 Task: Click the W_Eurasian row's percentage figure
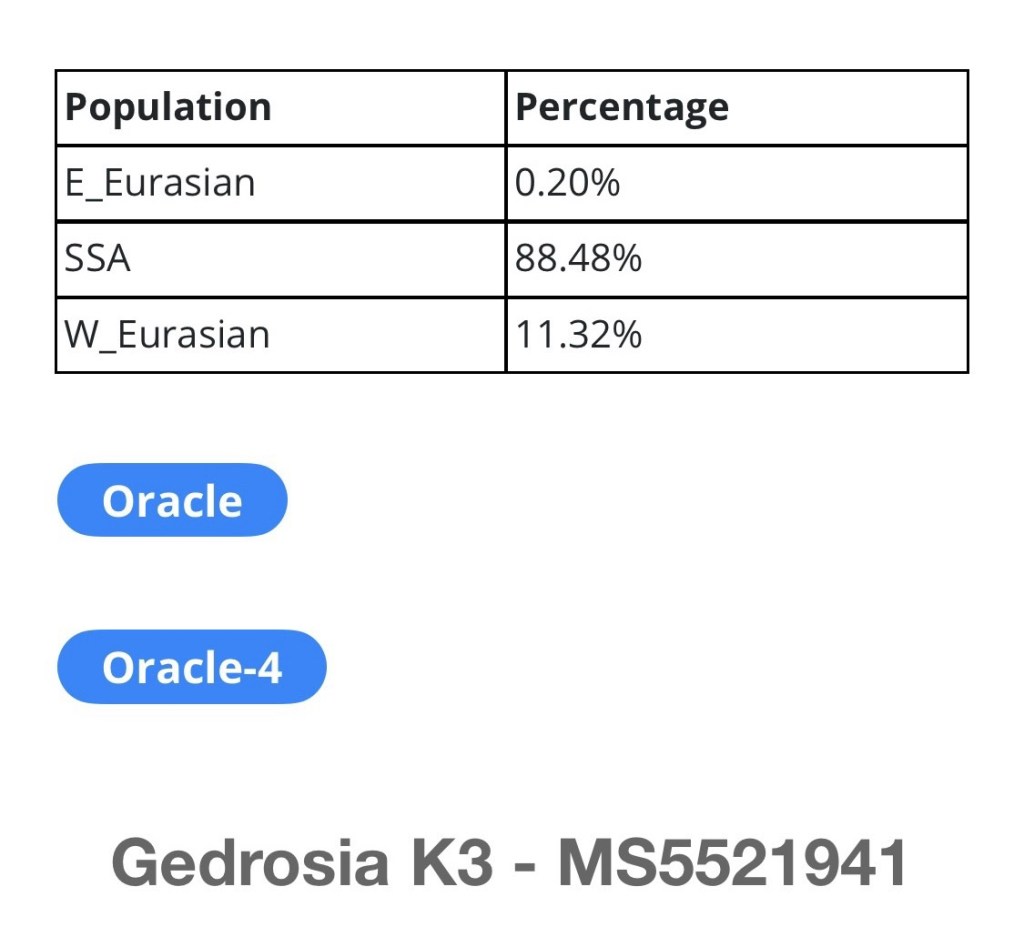click(578, 334)
